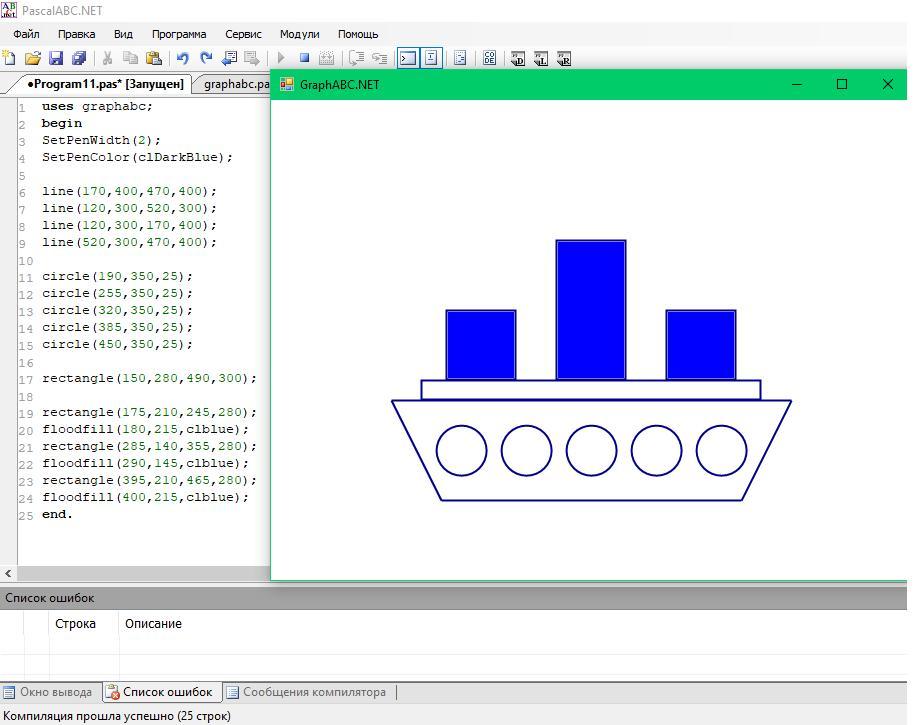Toggle the output window toolbar button
Image resolution: width=915 pixels, height=725 pixels.
pos(408,58)
